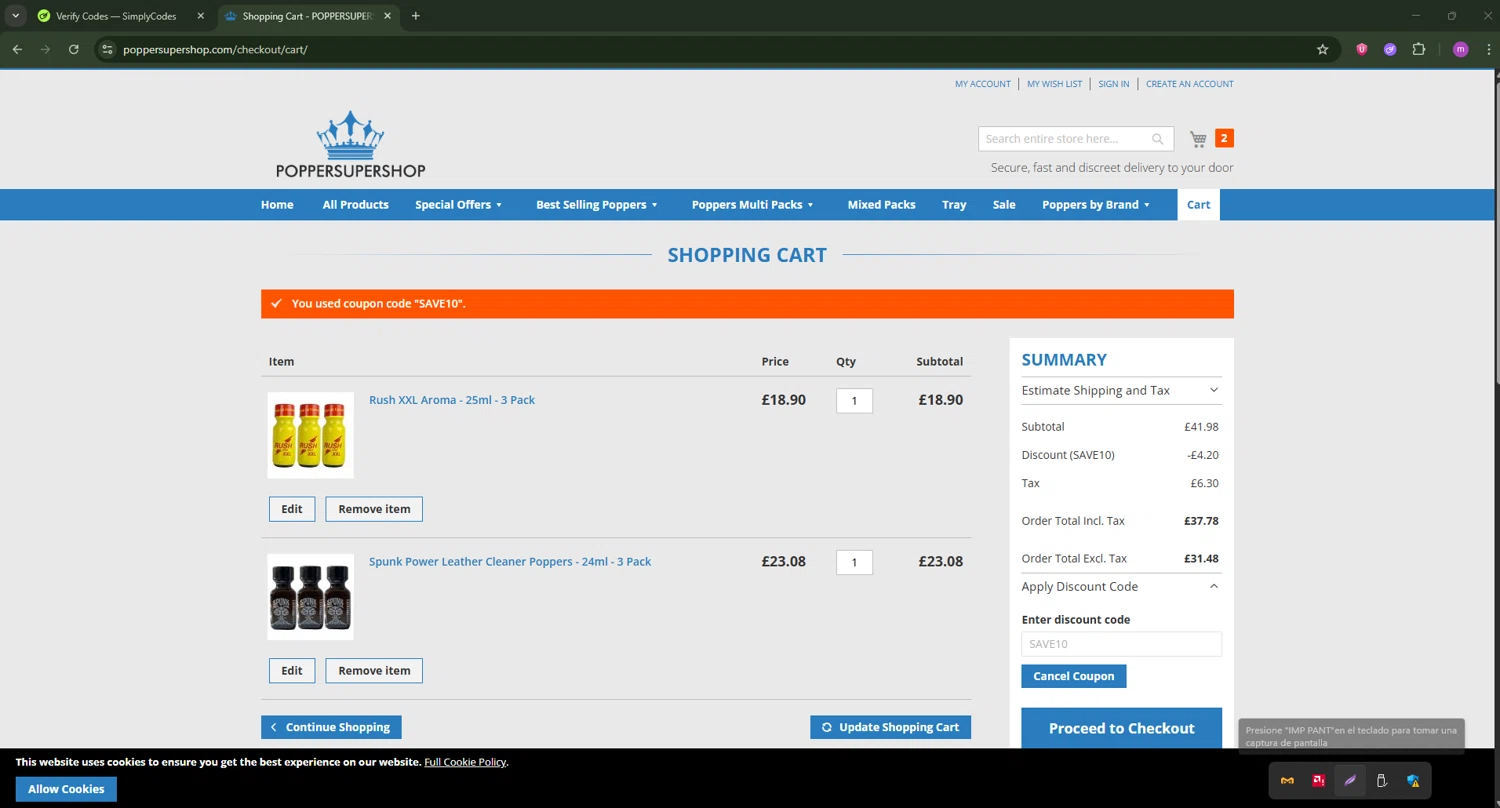Open Mixed Packs in the navigation bar

pos(881,205)
